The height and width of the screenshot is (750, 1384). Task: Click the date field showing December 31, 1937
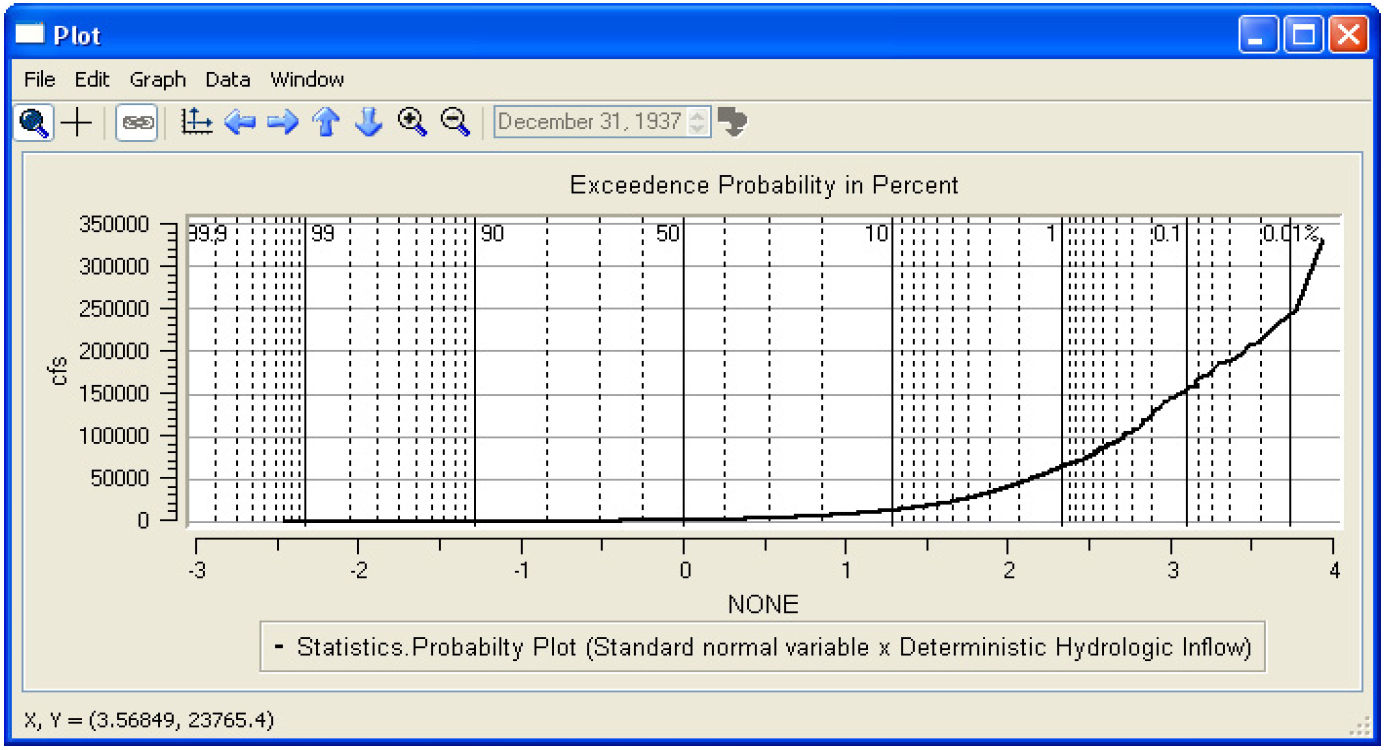pyautogui.click(x=590, y=122)
